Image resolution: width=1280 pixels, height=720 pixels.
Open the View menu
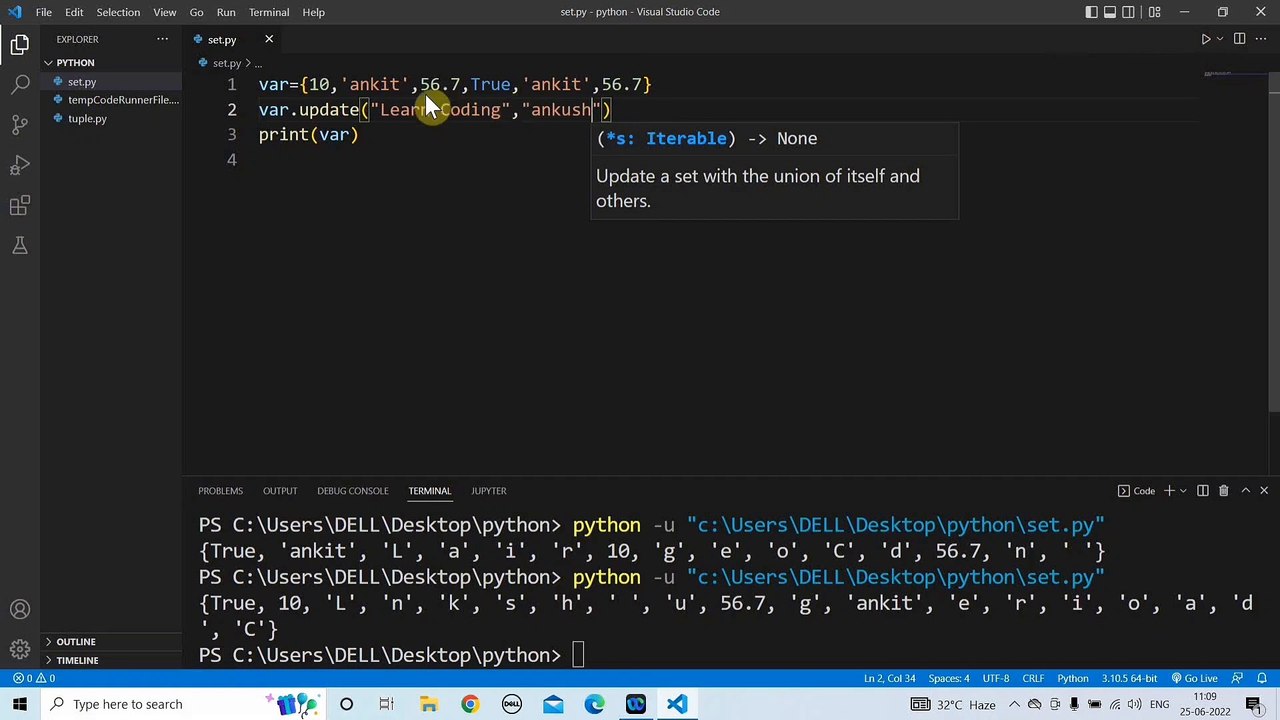[x=165, y=12]
